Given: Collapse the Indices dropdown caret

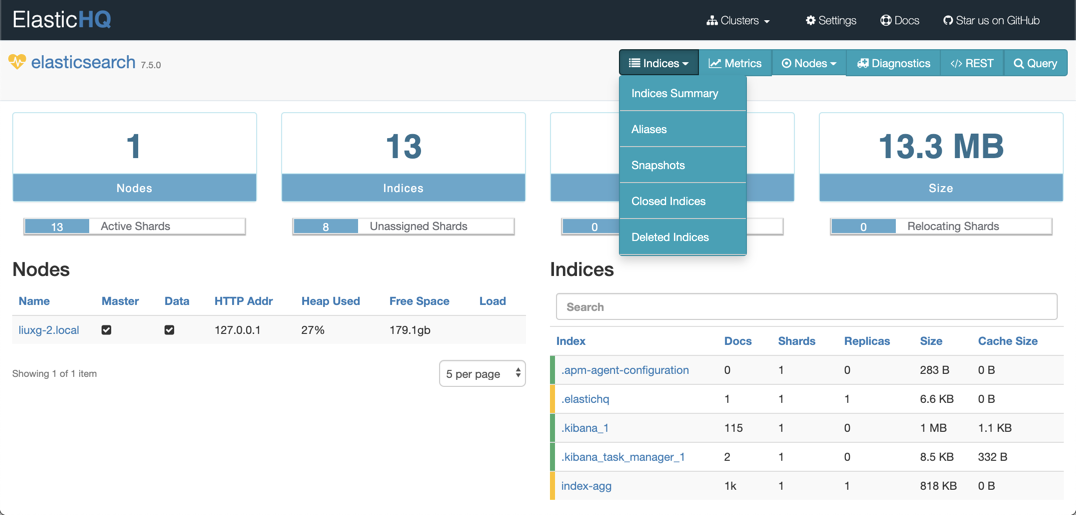Looking at the screenshot, I should pos(686,64).
